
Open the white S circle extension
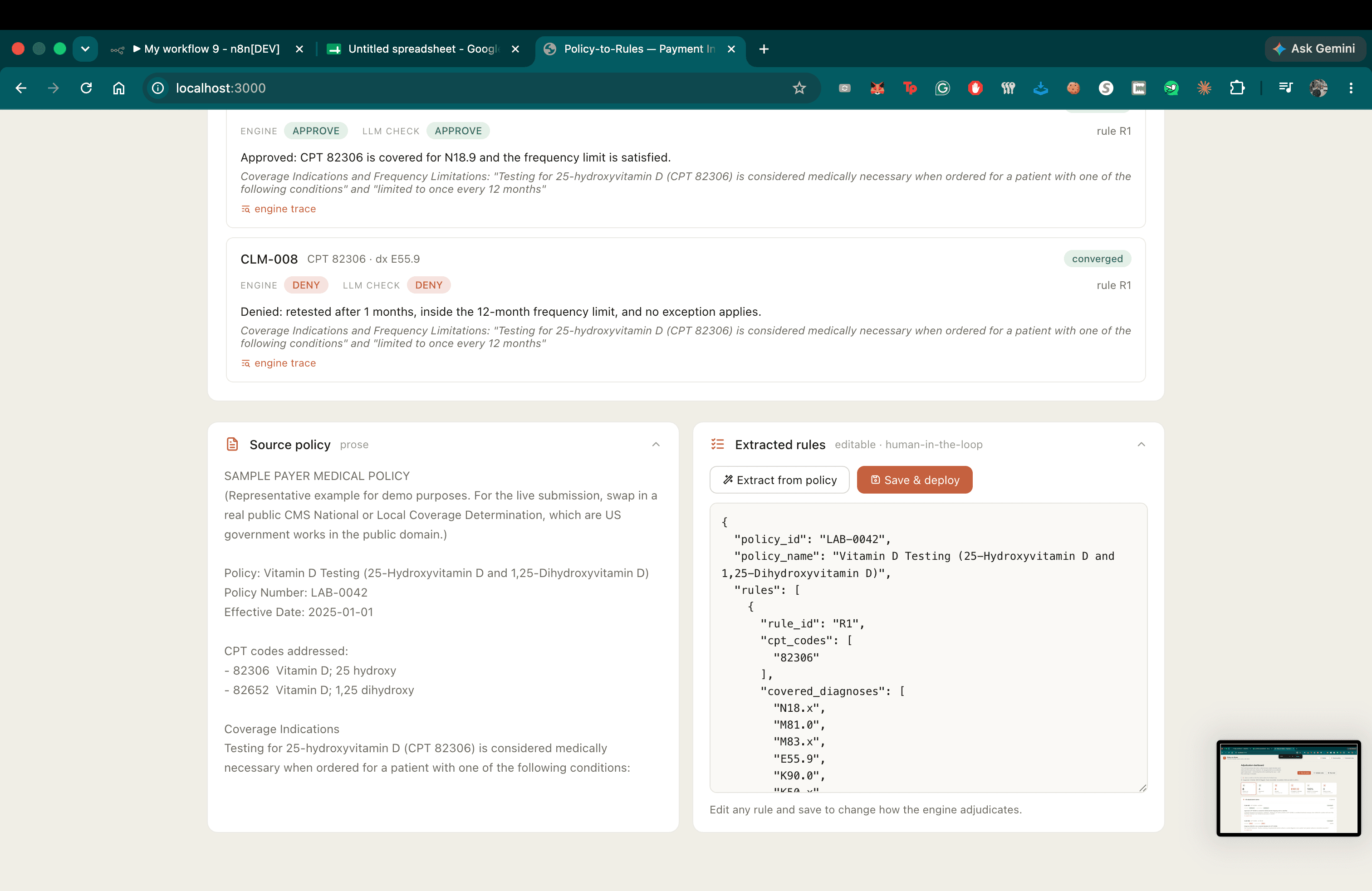(x=1106, y=88)
